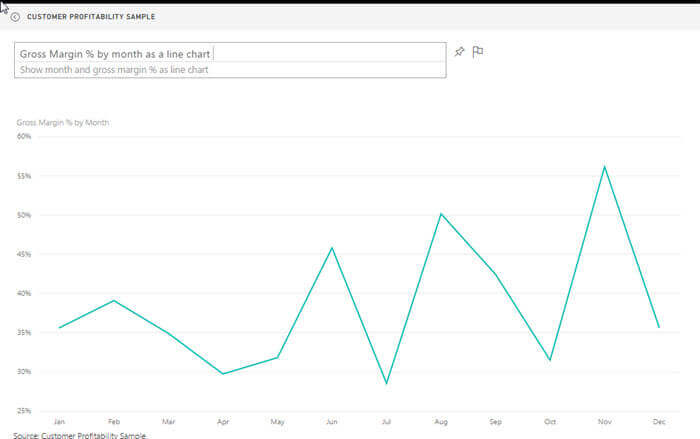
Task: Select the August data point on the line
Action: click(441, 214)
